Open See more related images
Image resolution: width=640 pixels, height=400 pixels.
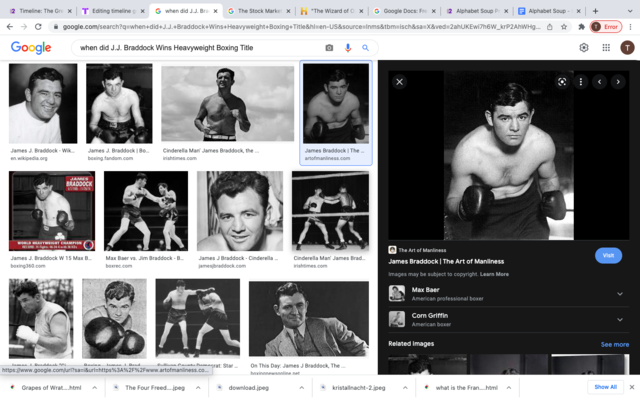pos(615,344)
